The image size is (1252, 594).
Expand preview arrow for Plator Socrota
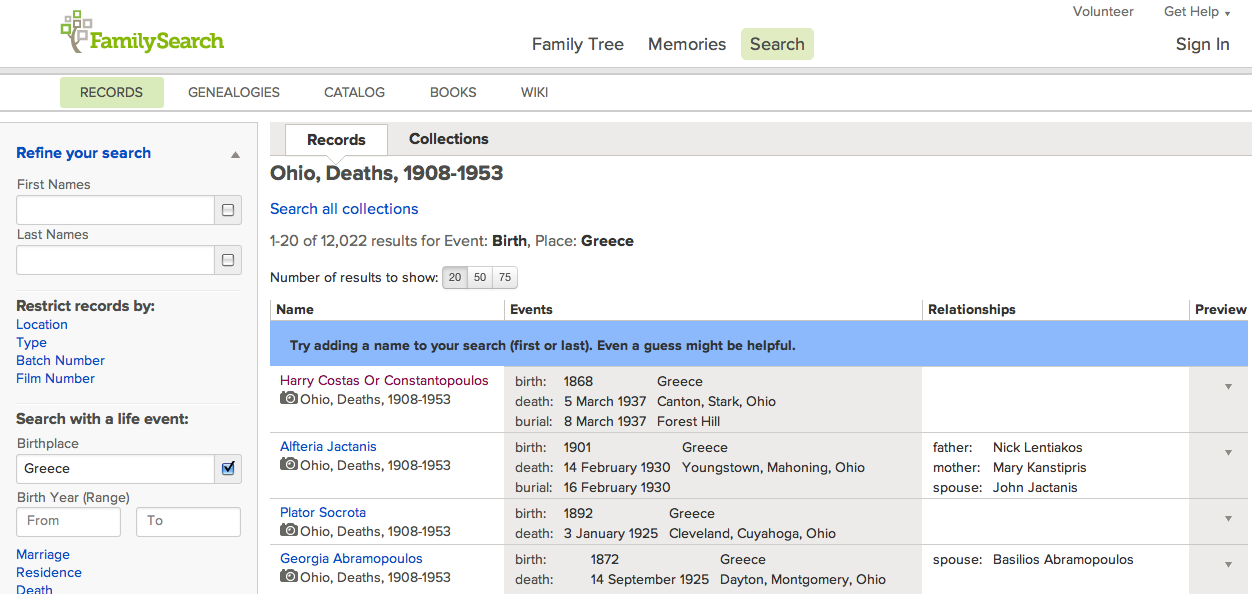point(1228,519)
